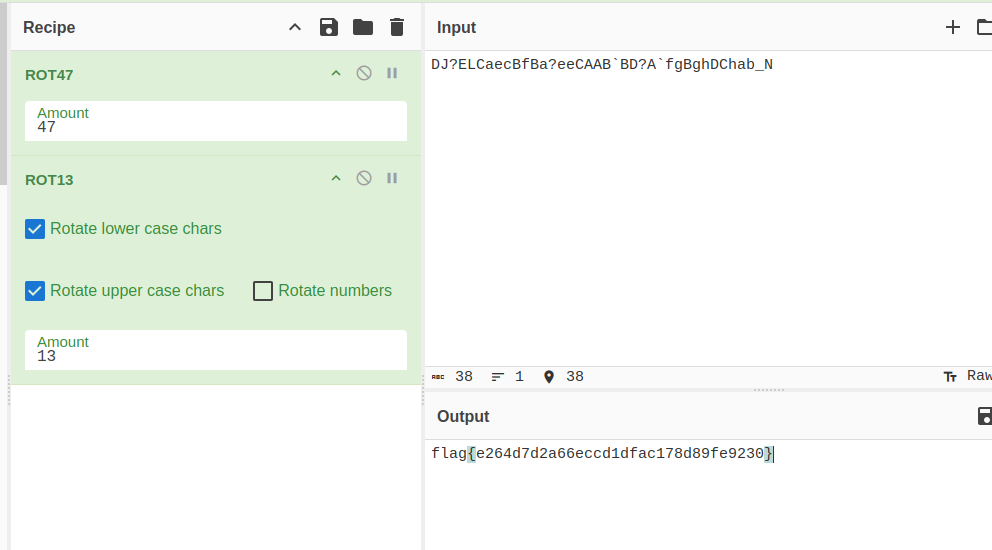The height and width of the screenshot is (550, 992).
Task: Disable the ROT13 operation
Action: 364,178
